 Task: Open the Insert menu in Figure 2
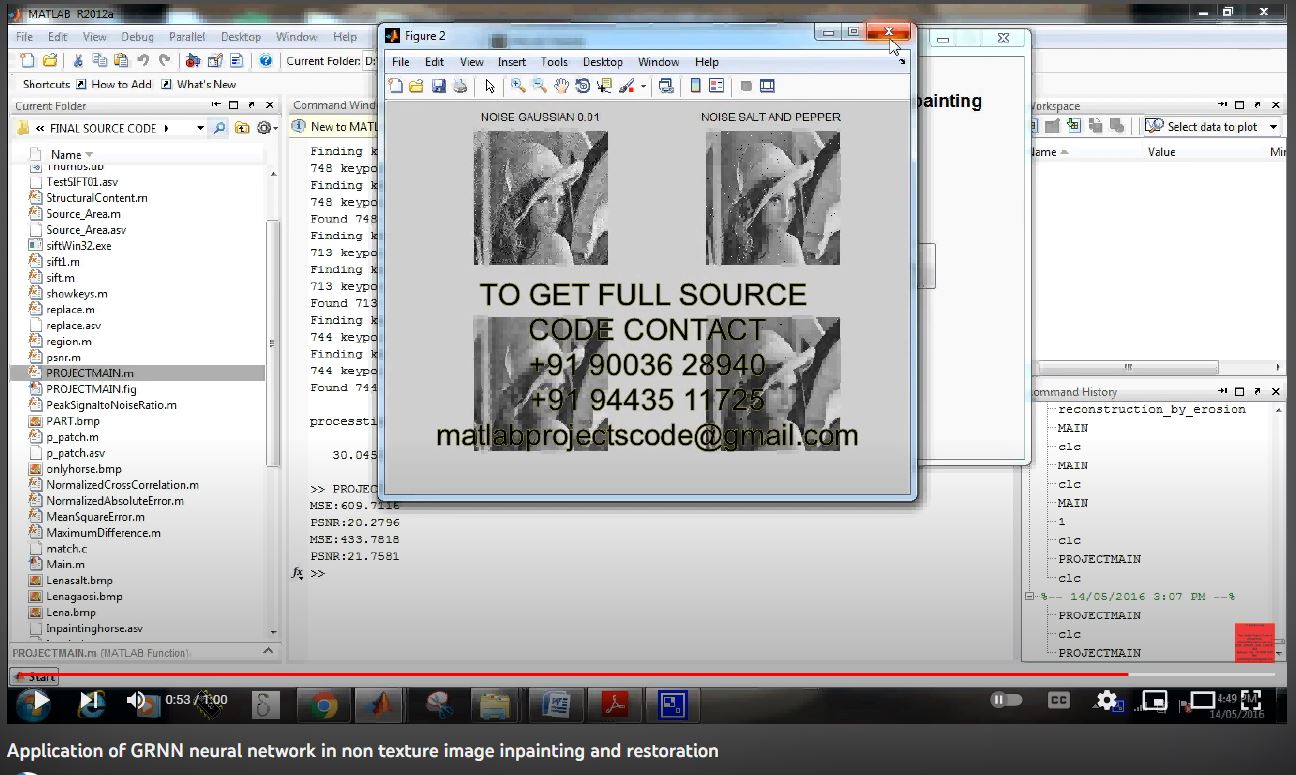[x=511, y=62]
